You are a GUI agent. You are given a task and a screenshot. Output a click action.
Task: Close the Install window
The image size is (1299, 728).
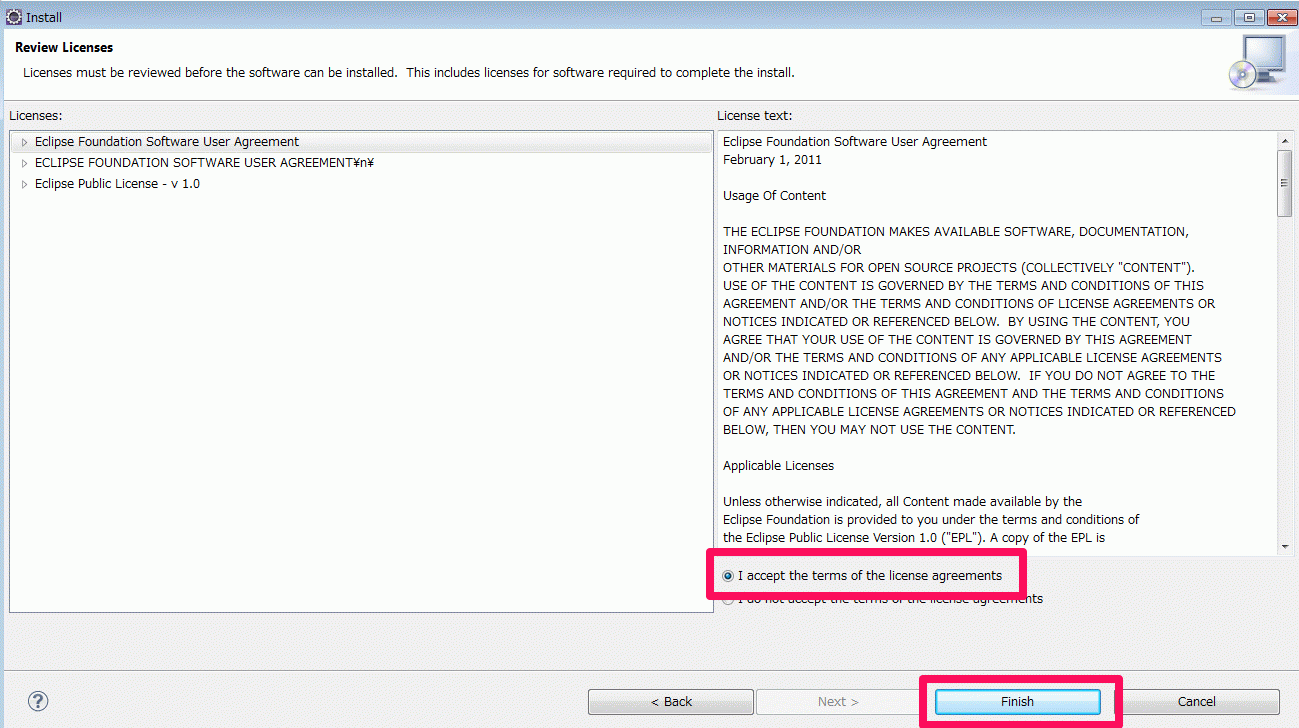click(x=1281, y=17)
